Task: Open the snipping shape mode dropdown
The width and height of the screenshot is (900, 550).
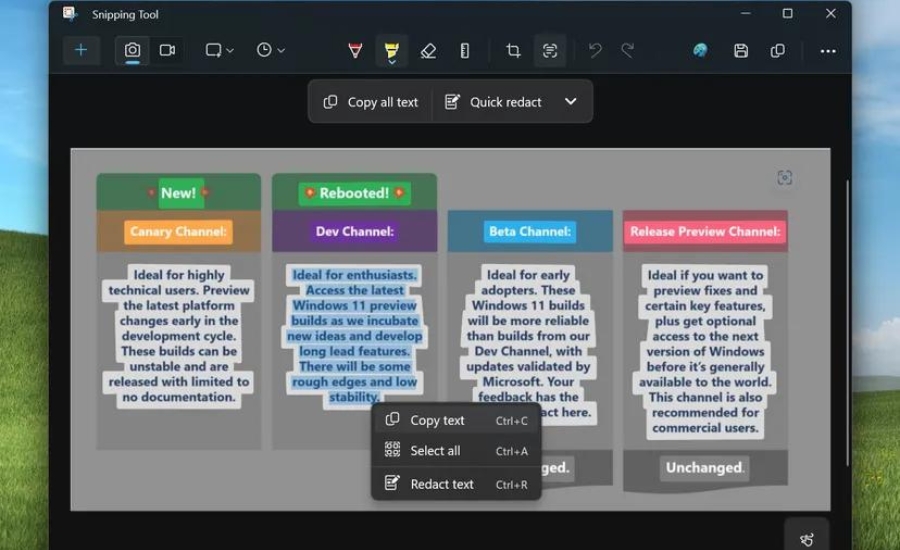Action: [219, 50]
